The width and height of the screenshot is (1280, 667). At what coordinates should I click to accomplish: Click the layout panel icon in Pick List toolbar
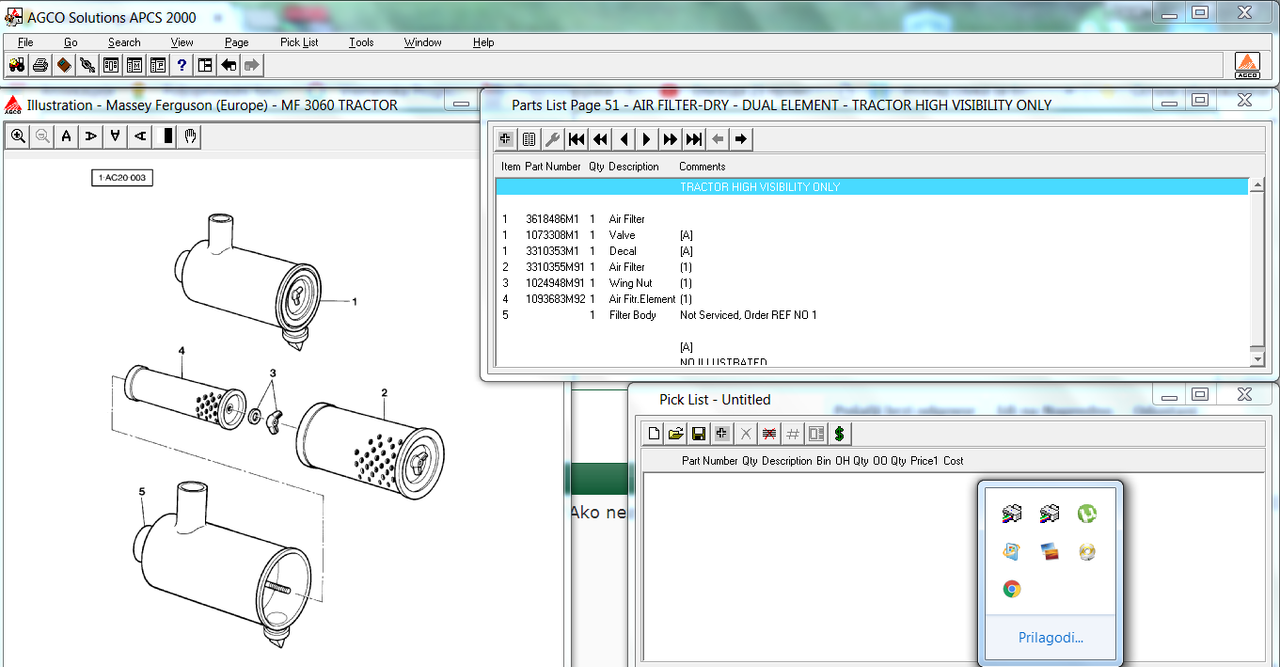click(816, 433)
